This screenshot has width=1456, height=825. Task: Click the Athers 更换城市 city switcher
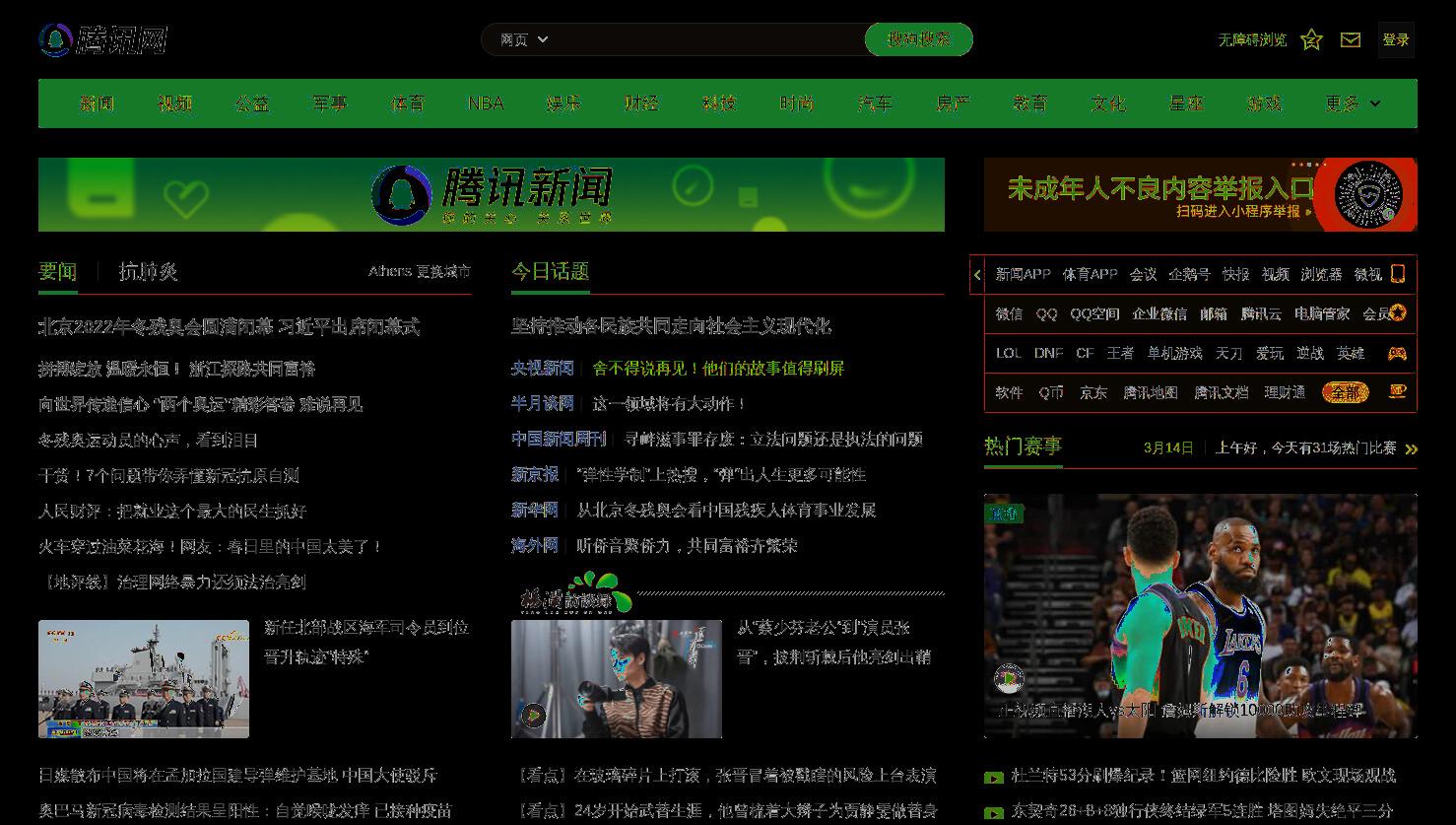420,271
